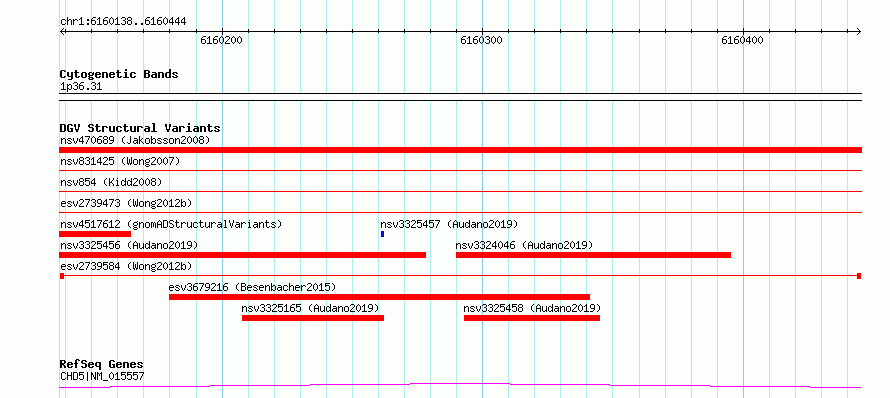Click the RefSeq Genes track heading

(x=102, y=365)
